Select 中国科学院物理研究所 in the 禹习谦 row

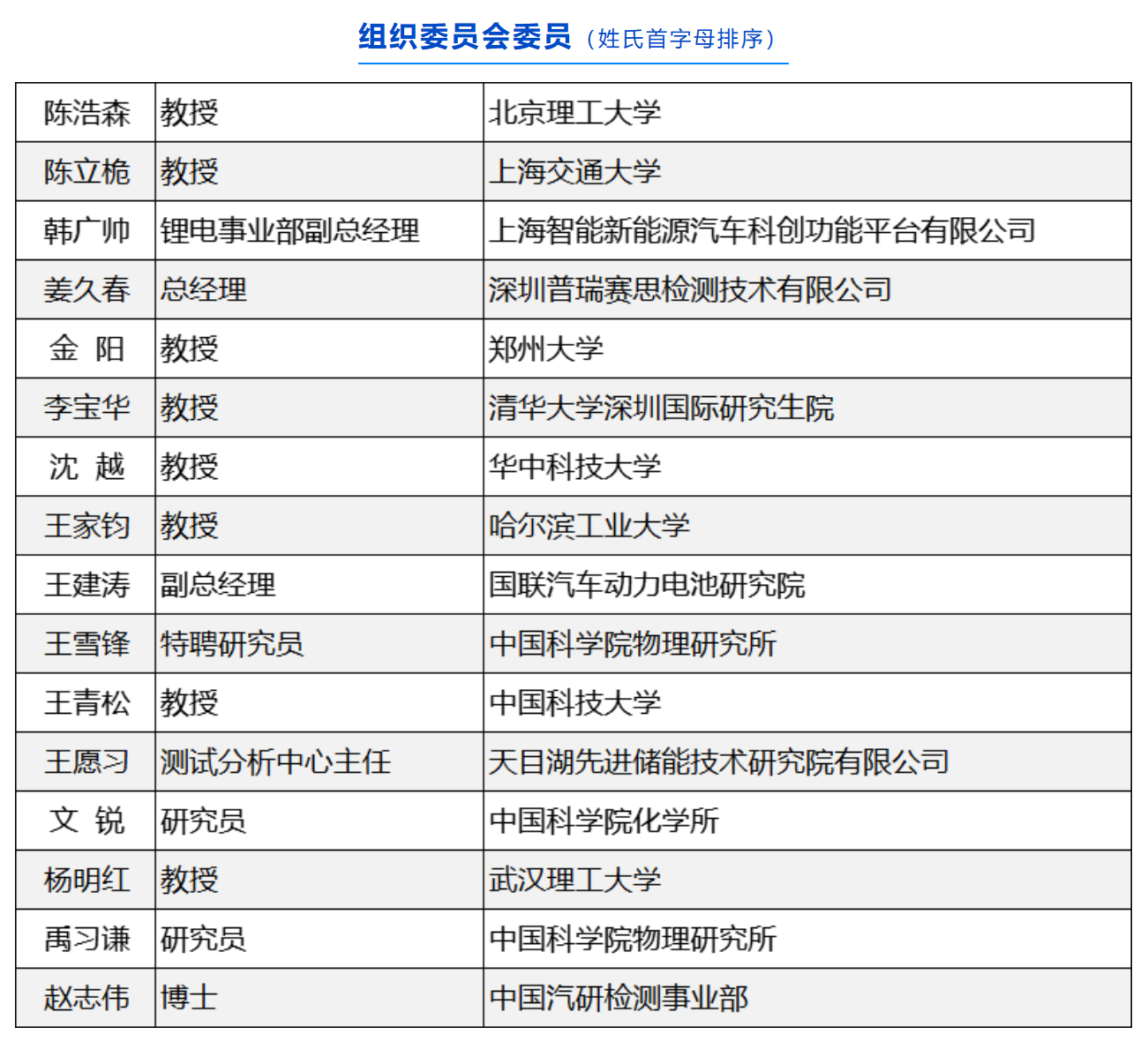tap(633, 941)
